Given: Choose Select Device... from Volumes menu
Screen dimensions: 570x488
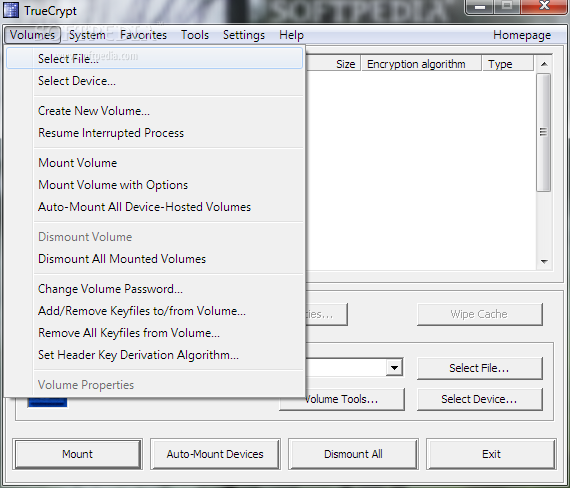Looking at the screenshot, I should (x=154, y=81).
